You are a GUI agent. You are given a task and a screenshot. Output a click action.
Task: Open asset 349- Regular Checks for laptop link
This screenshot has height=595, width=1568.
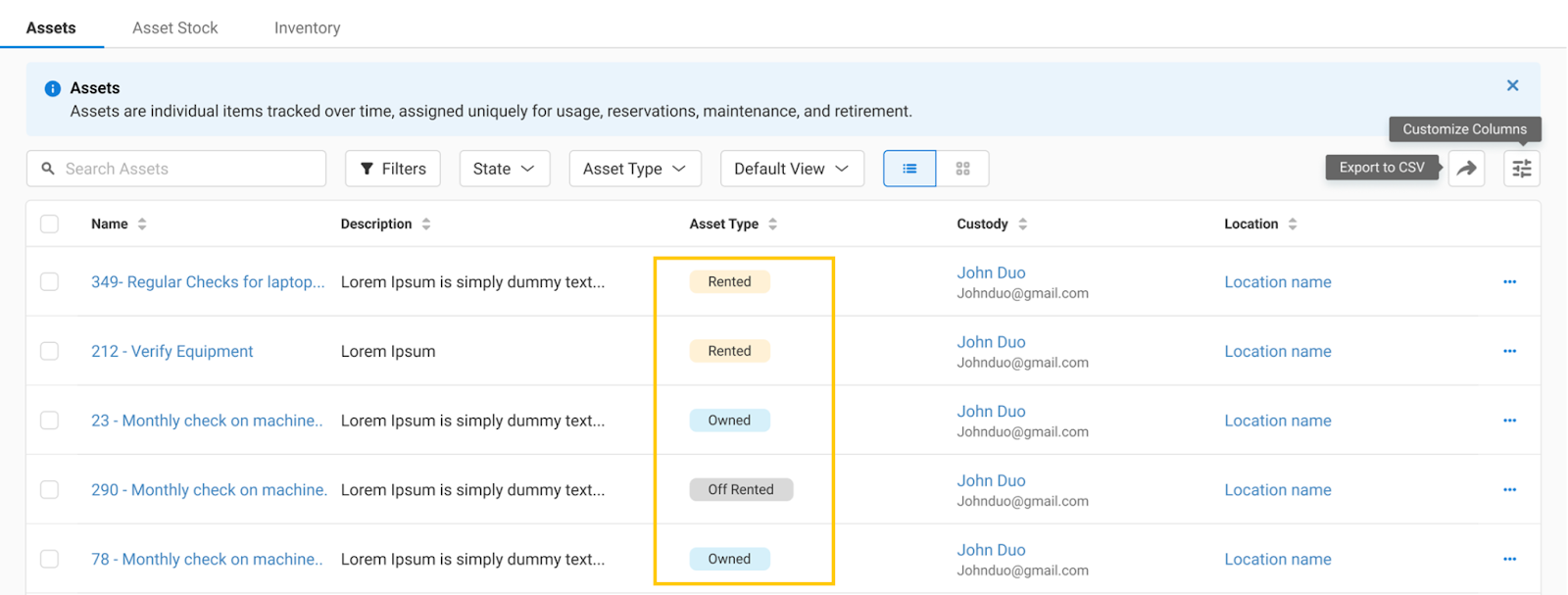click(208, 281)
